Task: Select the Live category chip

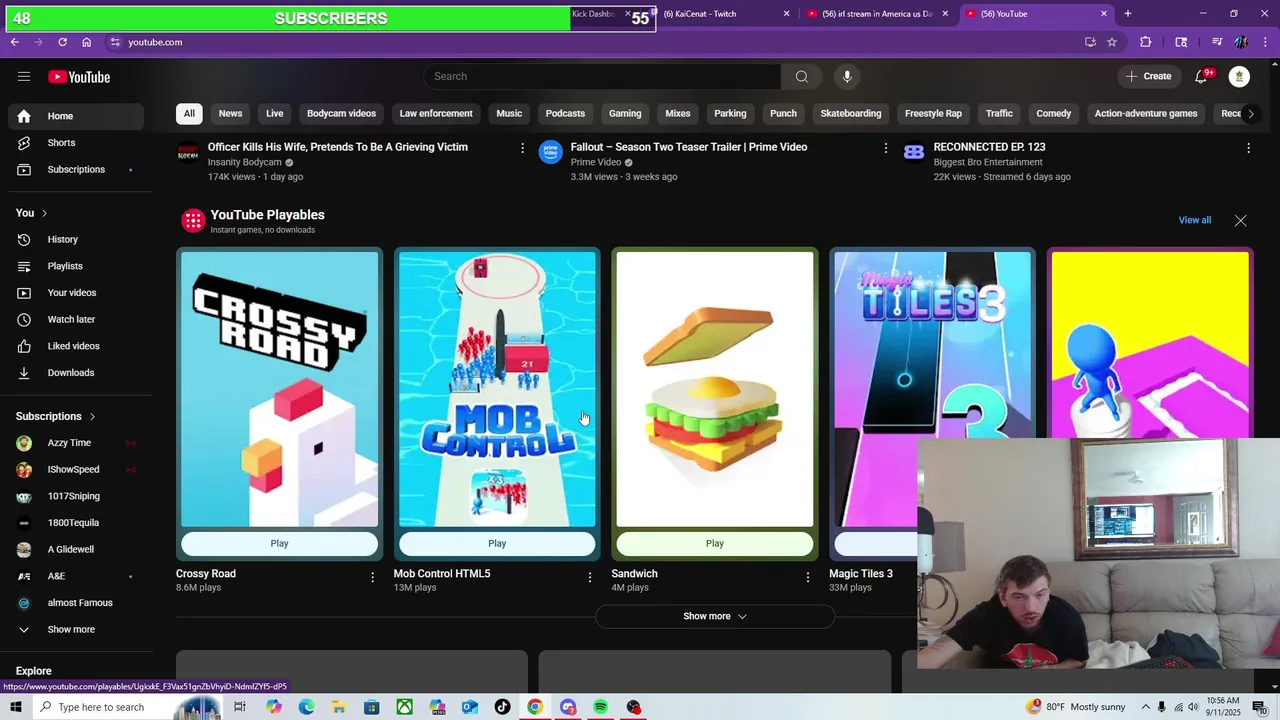Action: coord(275,114)
